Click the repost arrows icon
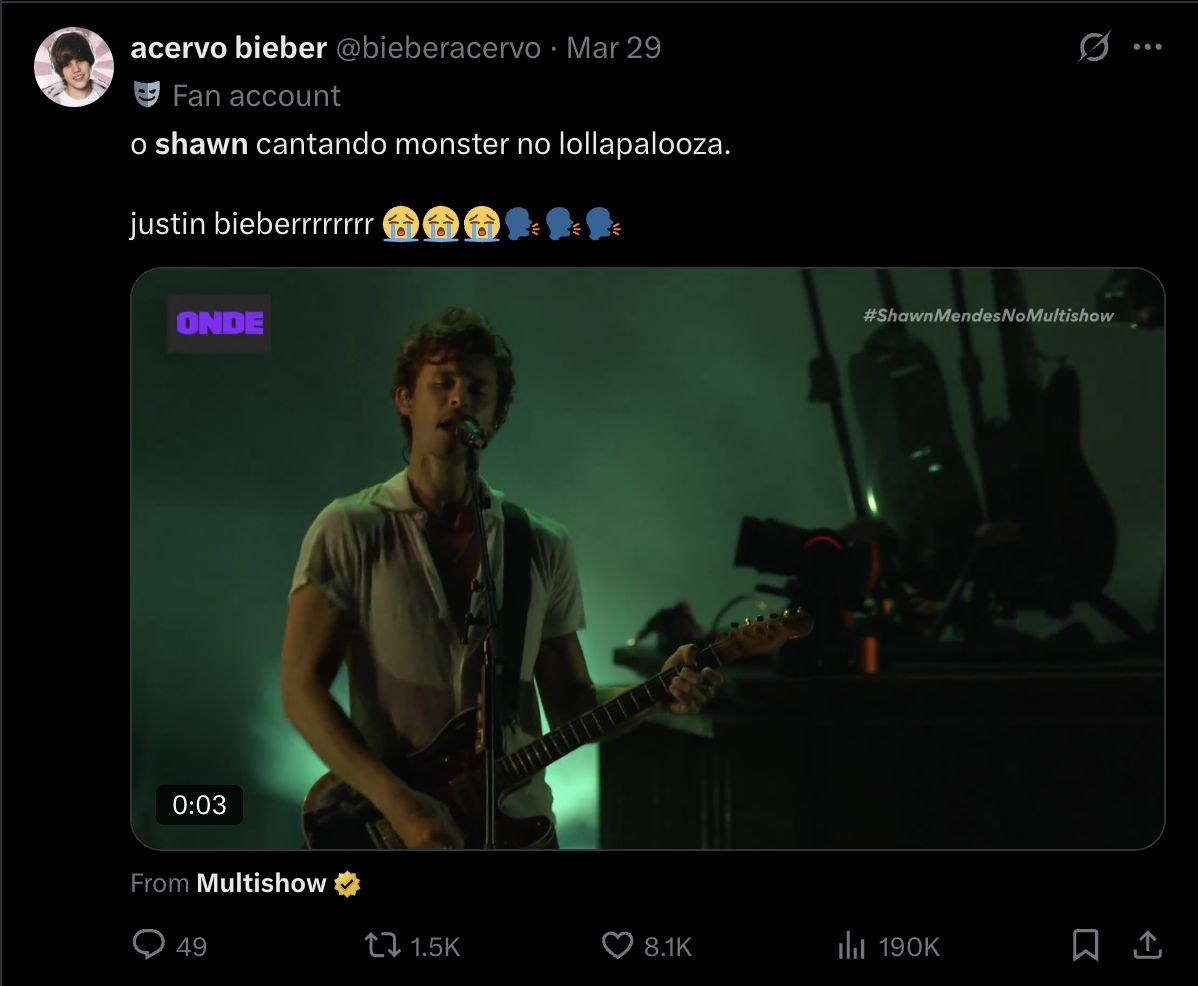This screenshot has height=986, width=1198. tap(382, 946)
